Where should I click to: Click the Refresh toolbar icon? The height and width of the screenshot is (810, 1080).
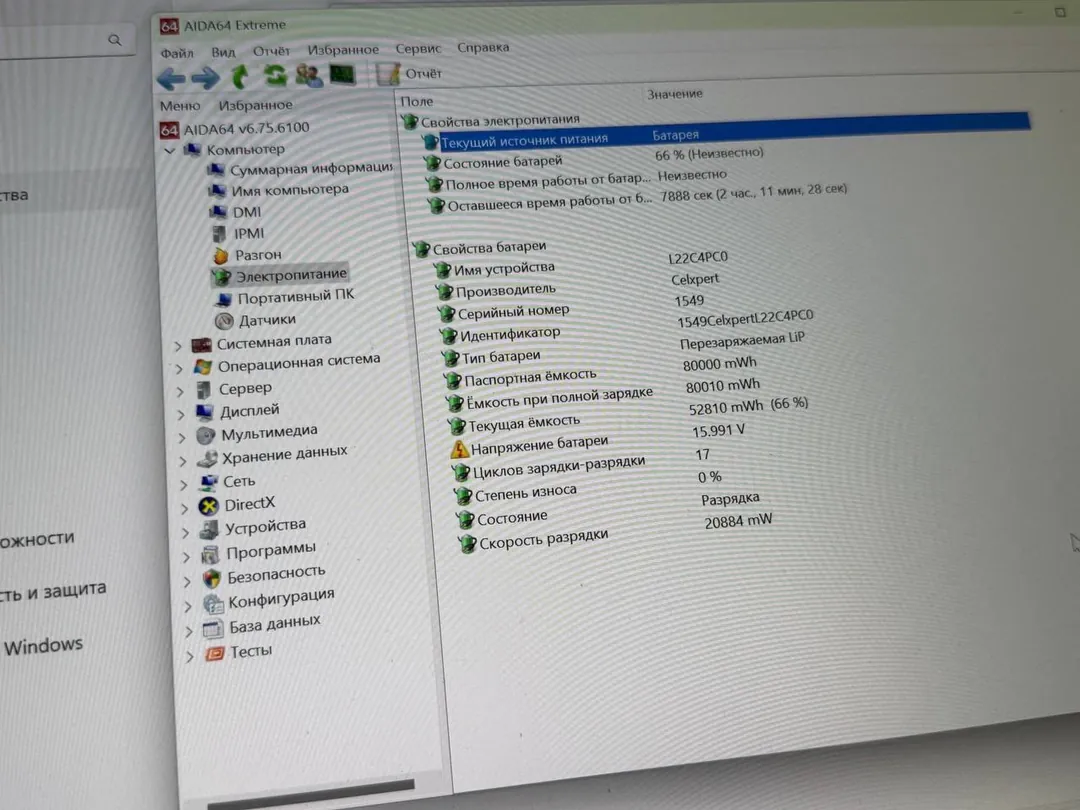[x=275, y=75]
